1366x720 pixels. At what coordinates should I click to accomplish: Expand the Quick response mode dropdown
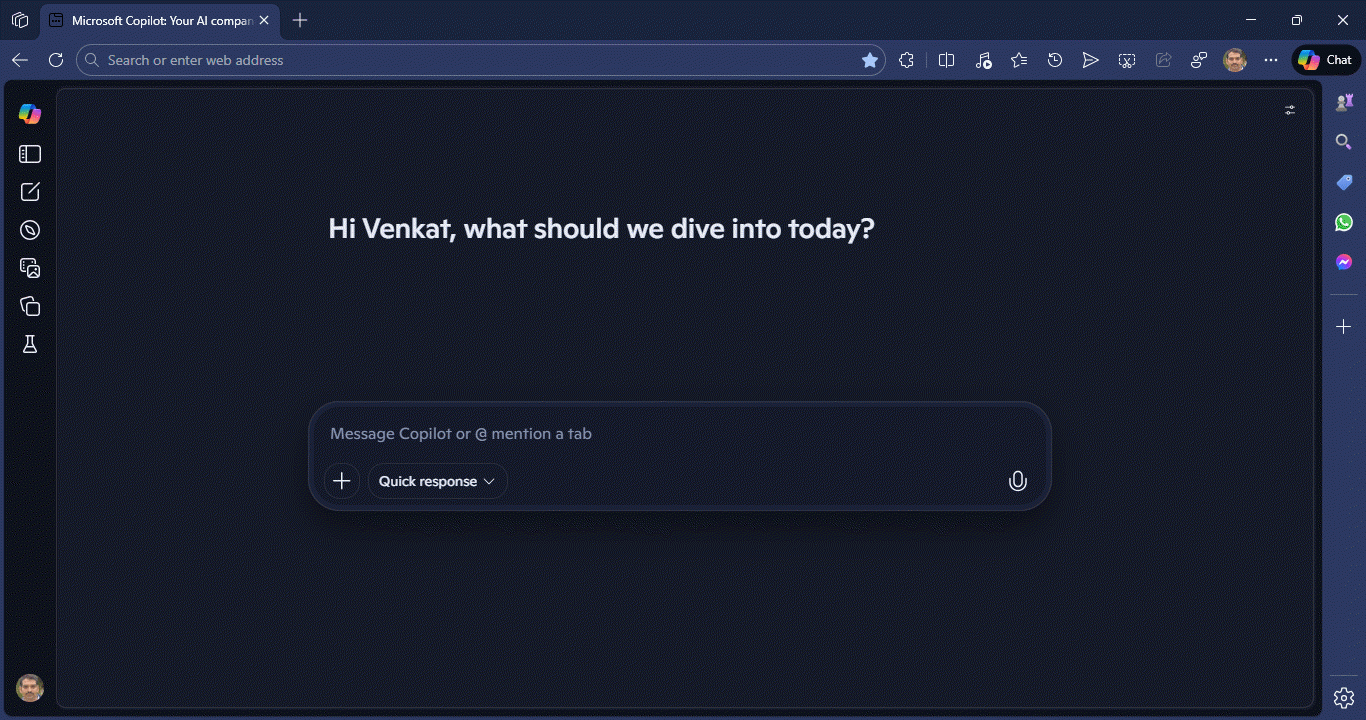point(437,481)
